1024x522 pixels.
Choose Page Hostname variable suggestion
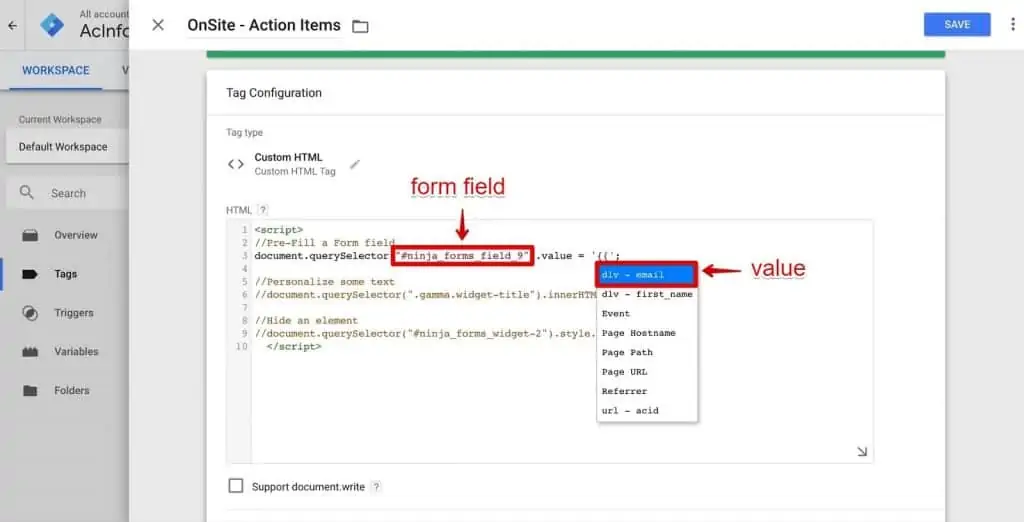[647, 333]
